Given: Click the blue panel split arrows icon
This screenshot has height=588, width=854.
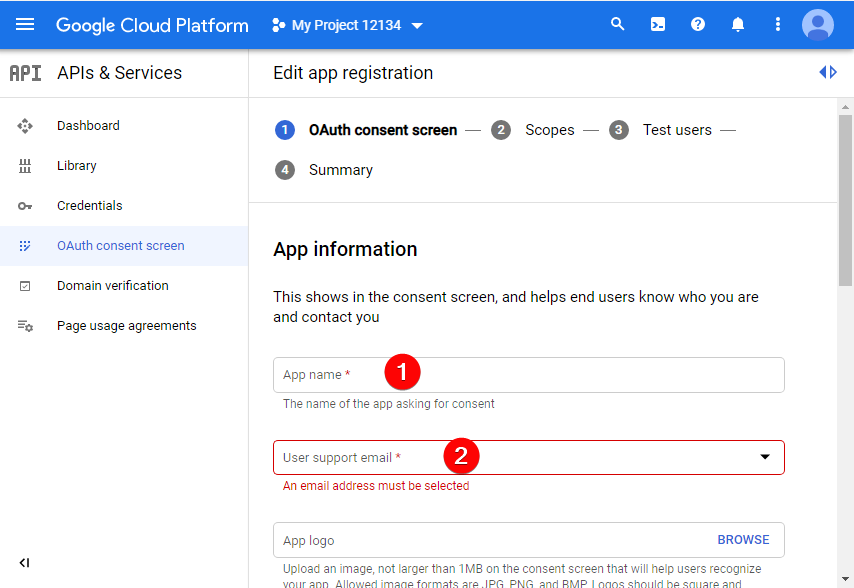Looking at the screenshot, I should 827,71.
